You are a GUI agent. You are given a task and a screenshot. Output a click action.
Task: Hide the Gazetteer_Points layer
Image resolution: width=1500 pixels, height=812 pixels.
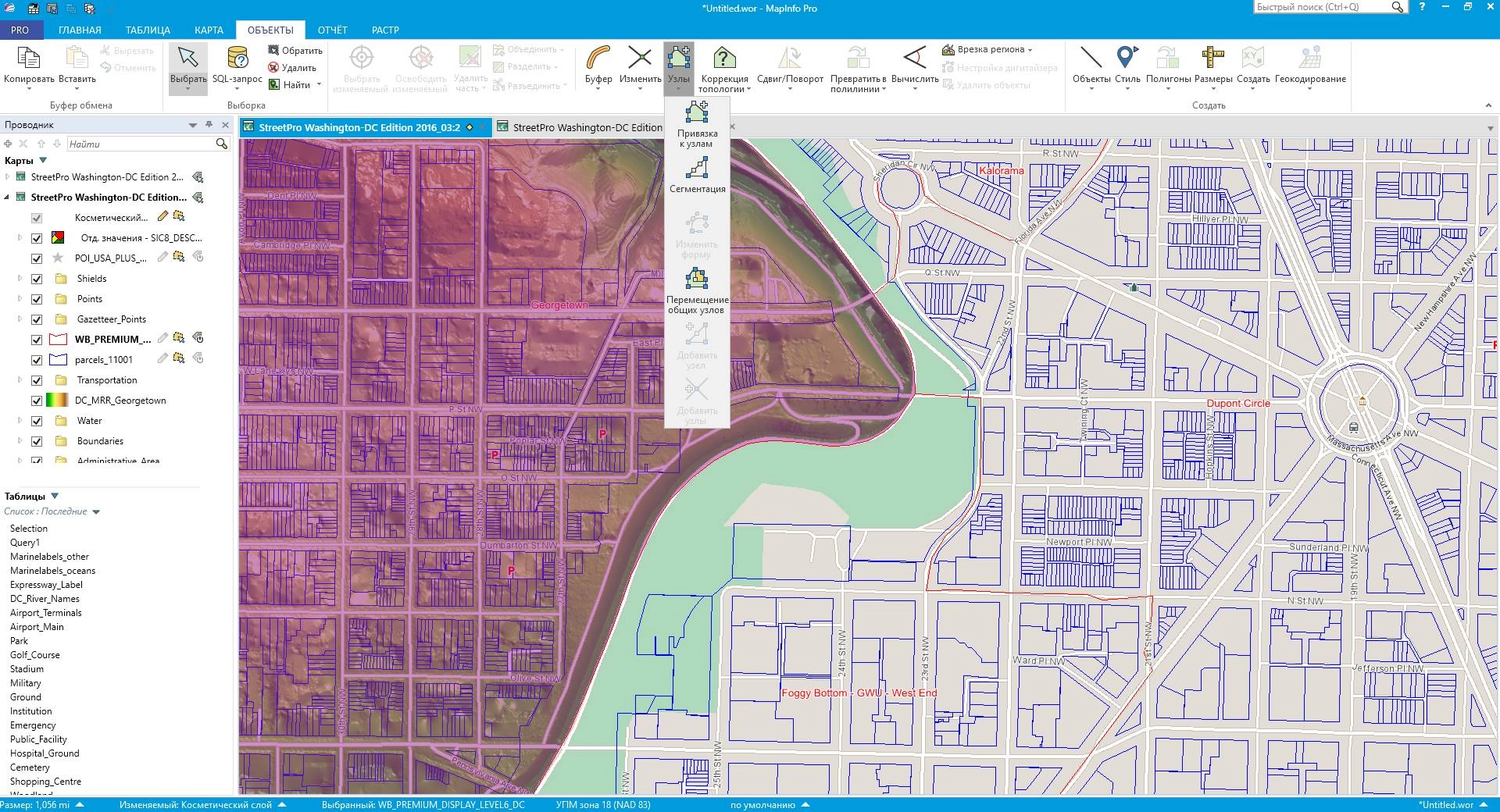tap(37, 319)
